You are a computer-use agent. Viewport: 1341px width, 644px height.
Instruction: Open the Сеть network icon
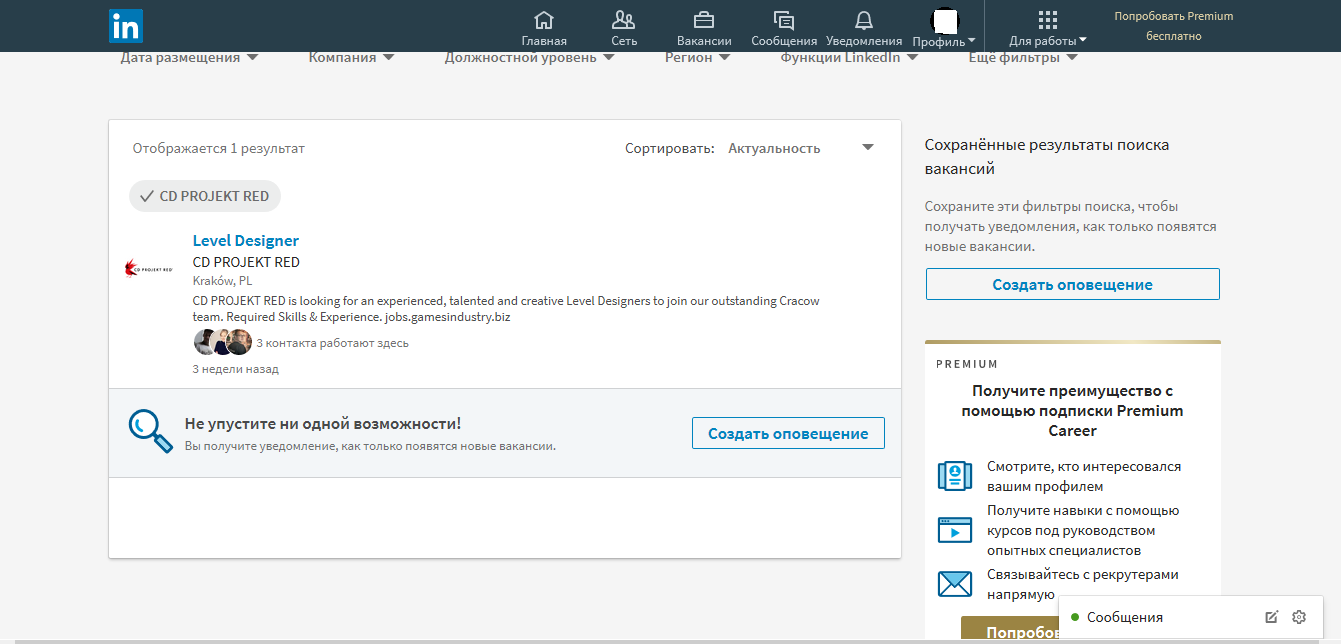click(x=624, y=20)
